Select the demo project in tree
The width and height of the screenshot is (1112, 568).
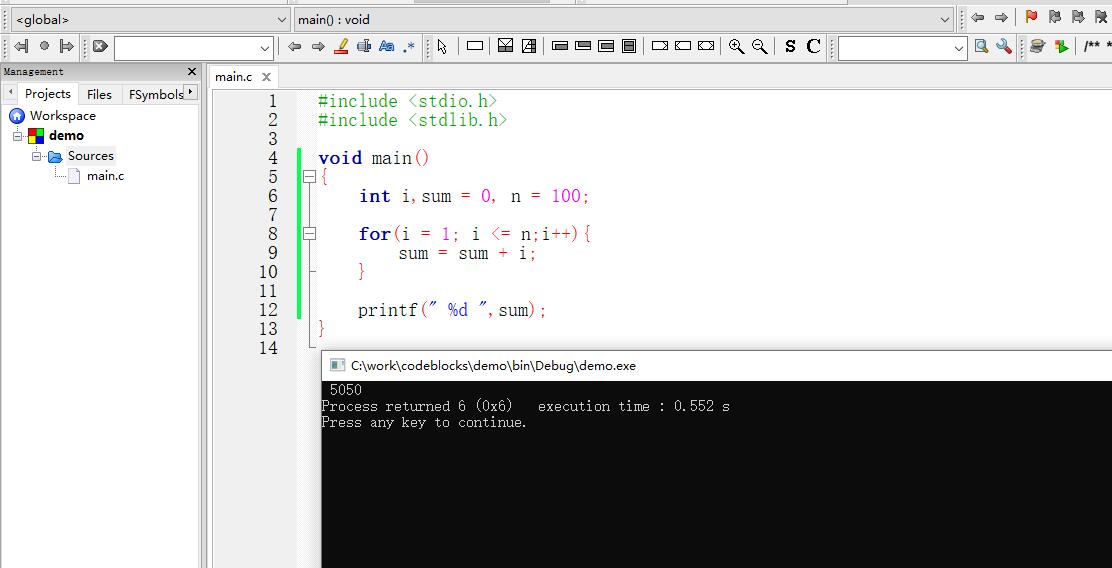66,135
